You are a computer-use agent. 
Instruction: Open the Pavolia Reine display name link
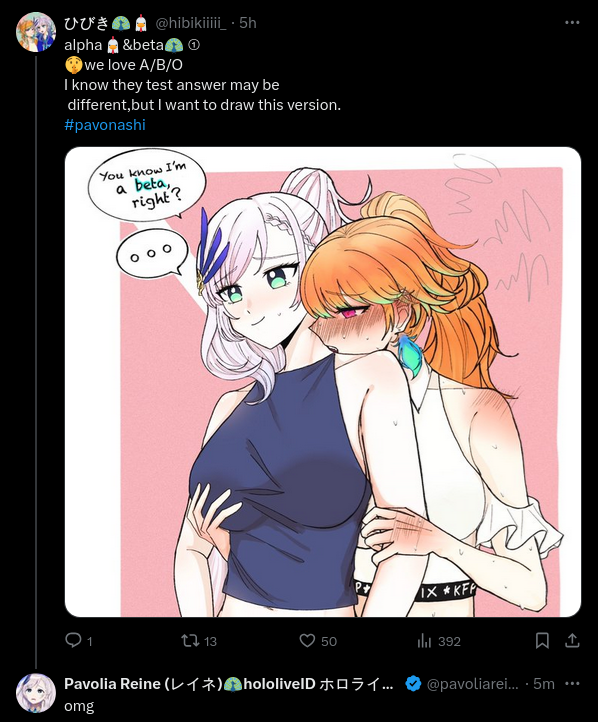tap(229, 684)
